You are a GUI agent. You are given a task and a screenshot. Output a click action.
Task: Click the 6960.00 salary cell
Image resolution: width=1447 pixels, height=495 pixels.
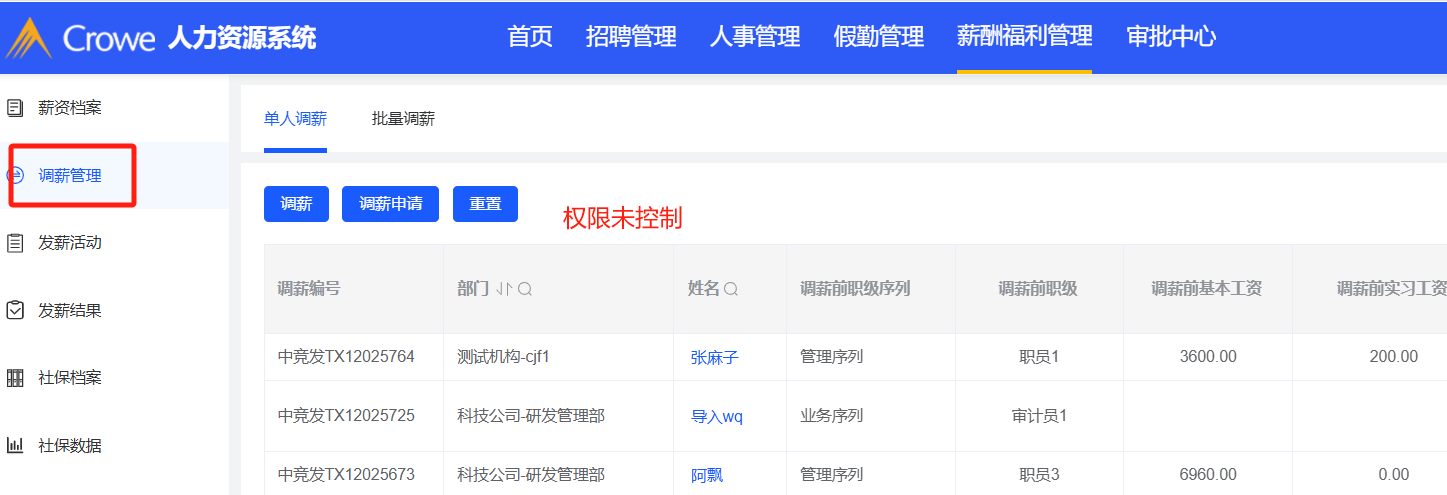tap(1208, 474)
